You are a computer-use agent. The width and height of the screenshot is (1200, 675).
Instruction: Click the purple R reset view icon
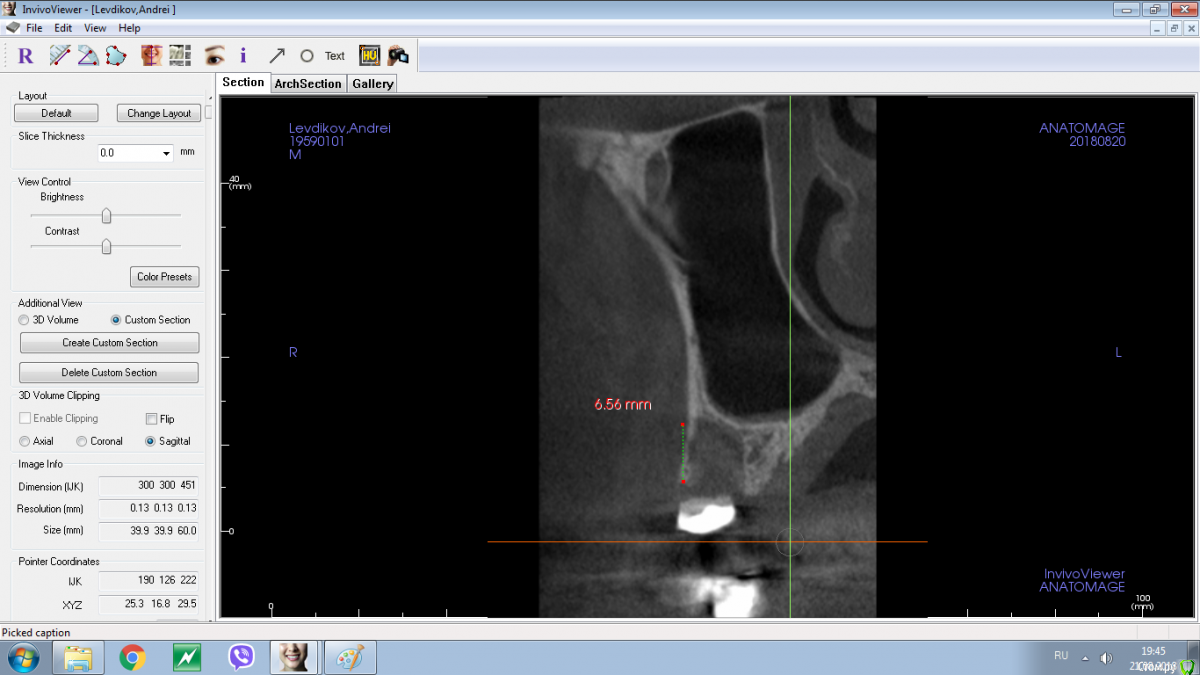click(26, 56)
